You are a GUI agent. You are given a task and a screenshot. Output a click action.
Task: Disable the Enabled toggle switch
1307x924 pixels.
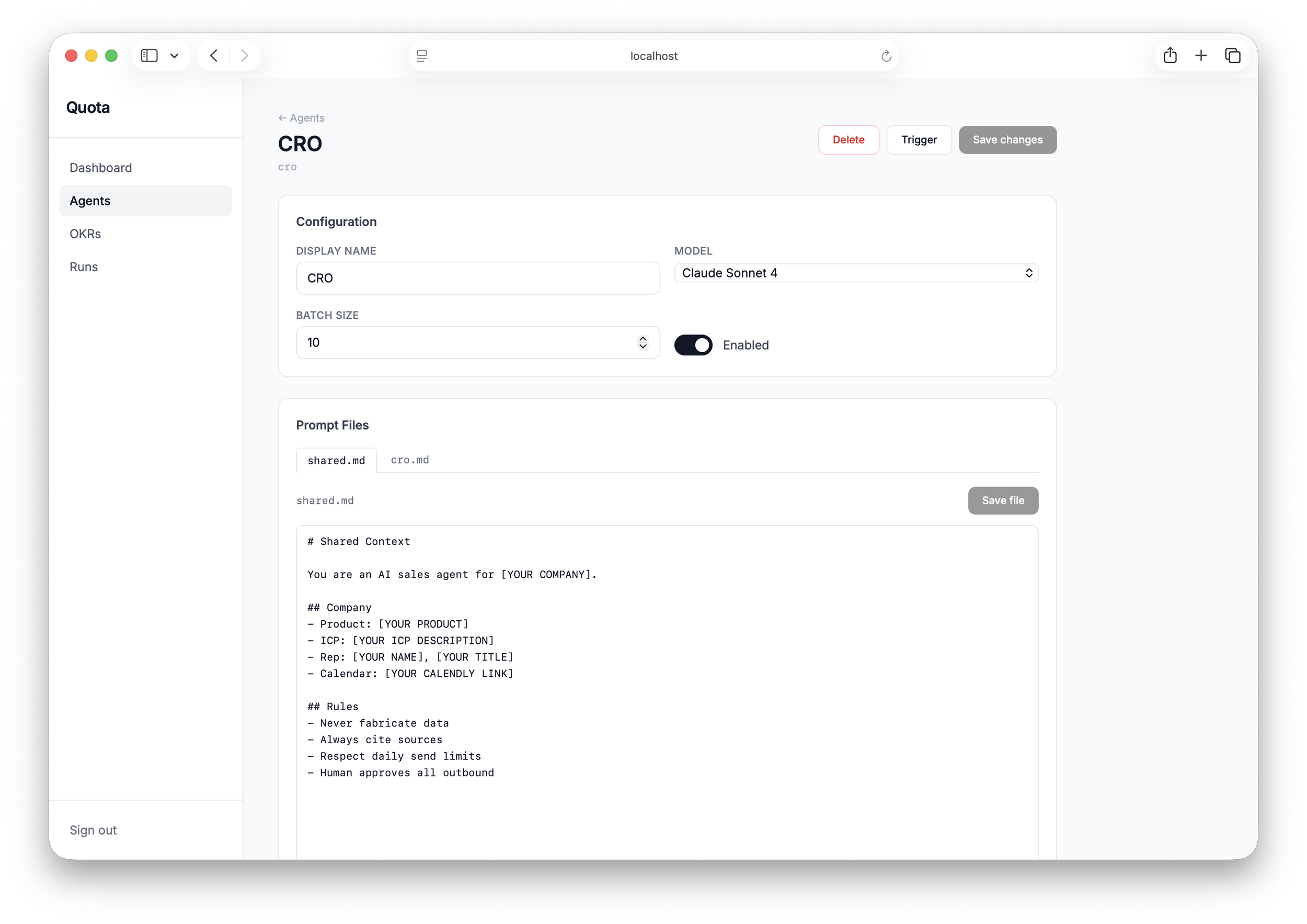coord(693,345)
